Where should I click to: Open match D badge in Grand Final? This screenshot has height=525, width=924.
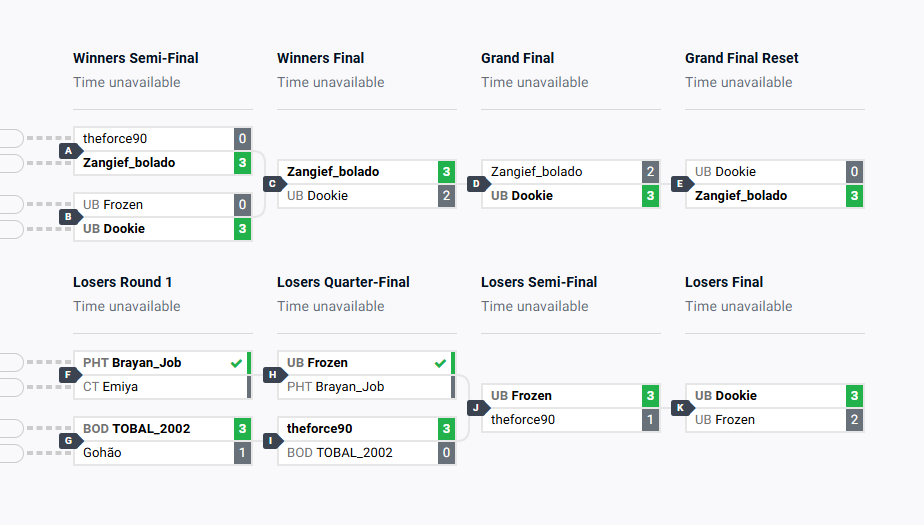tap(477, 183)
